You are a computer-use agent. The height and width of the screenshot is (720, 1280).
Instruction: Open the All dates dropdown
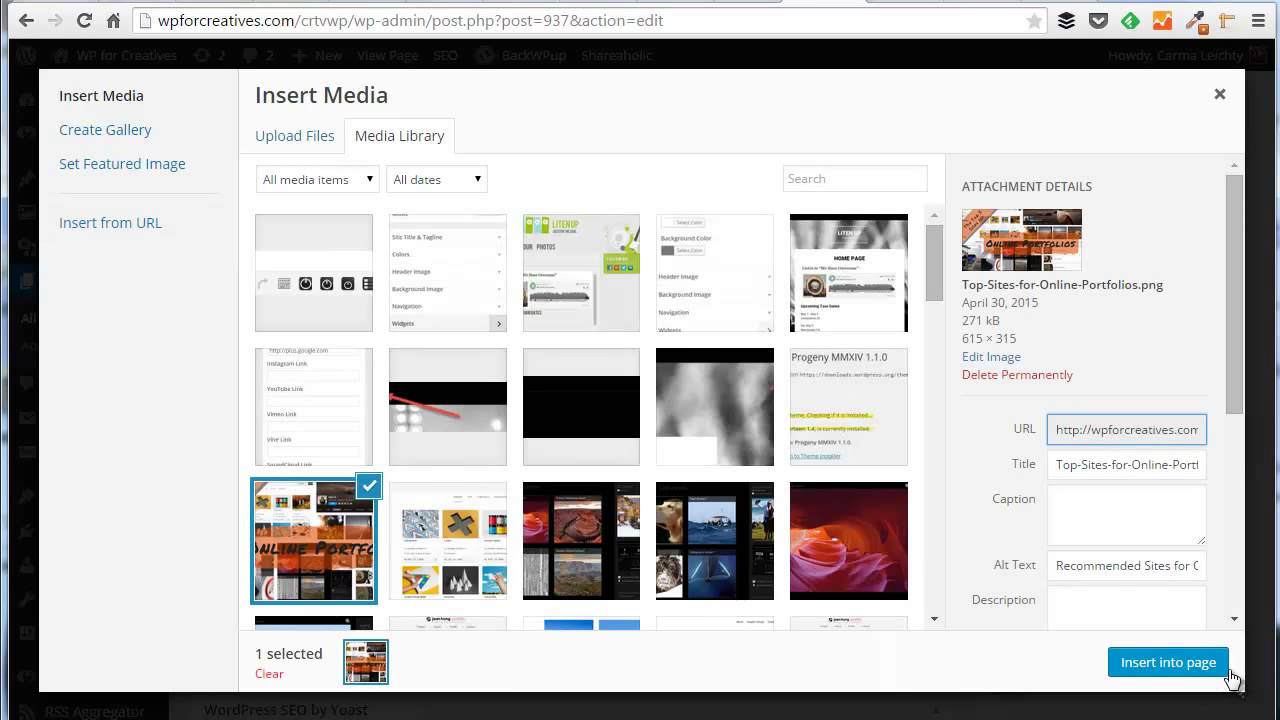point(437,179)
